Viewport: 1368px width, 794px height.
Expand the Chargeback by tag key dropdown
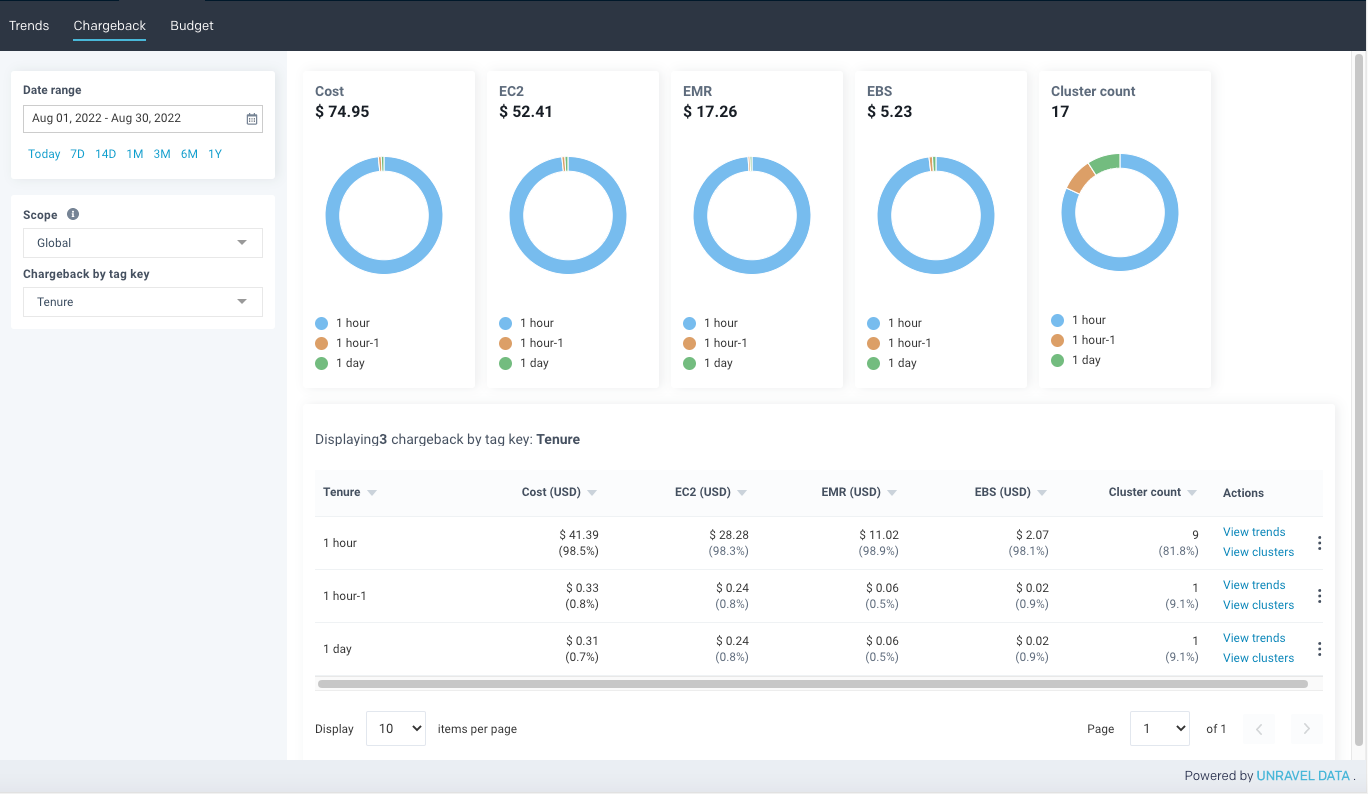[x=143, y=302]
